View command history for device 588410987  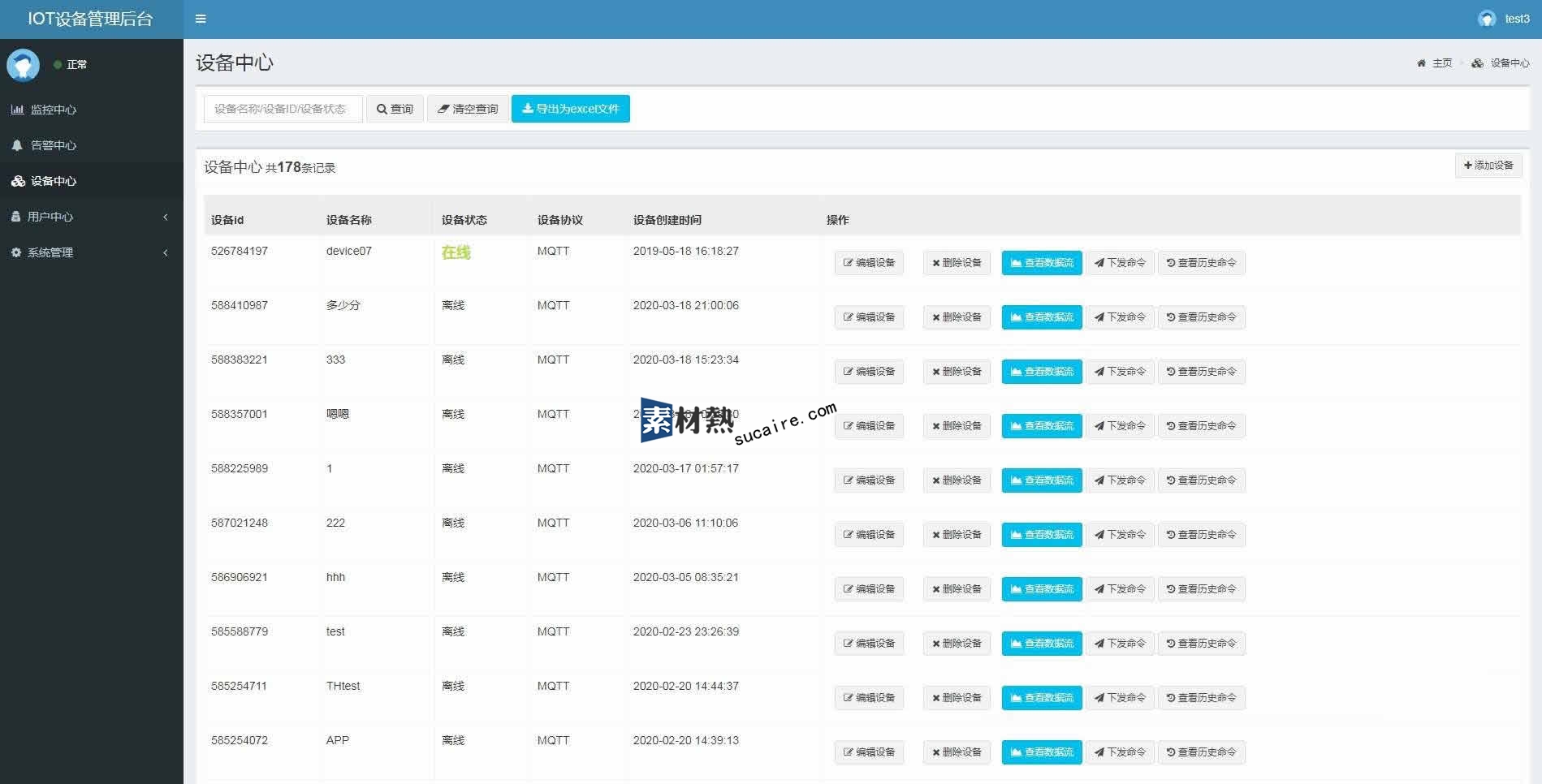[1201, 317]
